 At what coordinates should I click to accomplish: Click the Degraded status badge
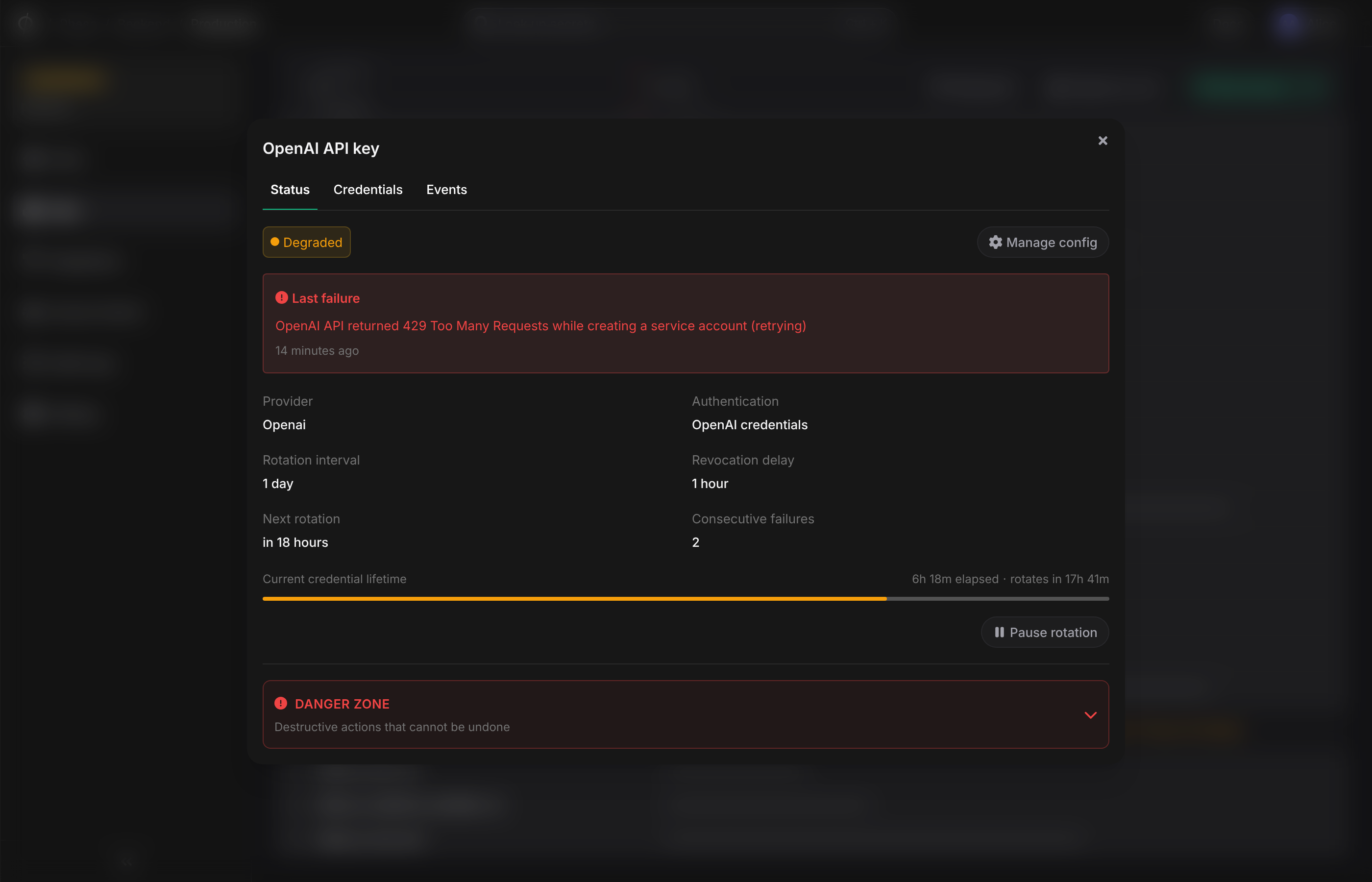306,242
